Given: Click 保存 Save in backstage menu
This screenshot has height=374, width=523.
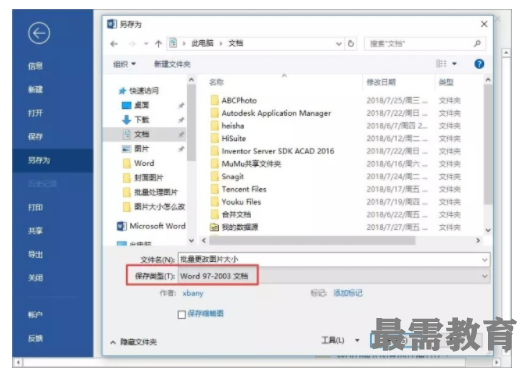Looking at the screenshot, I should 35,136.
